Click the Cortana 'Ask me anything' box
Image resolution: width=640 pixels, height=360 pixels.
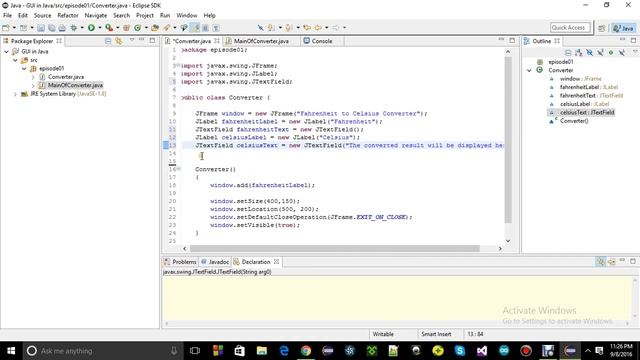point(103,351)
